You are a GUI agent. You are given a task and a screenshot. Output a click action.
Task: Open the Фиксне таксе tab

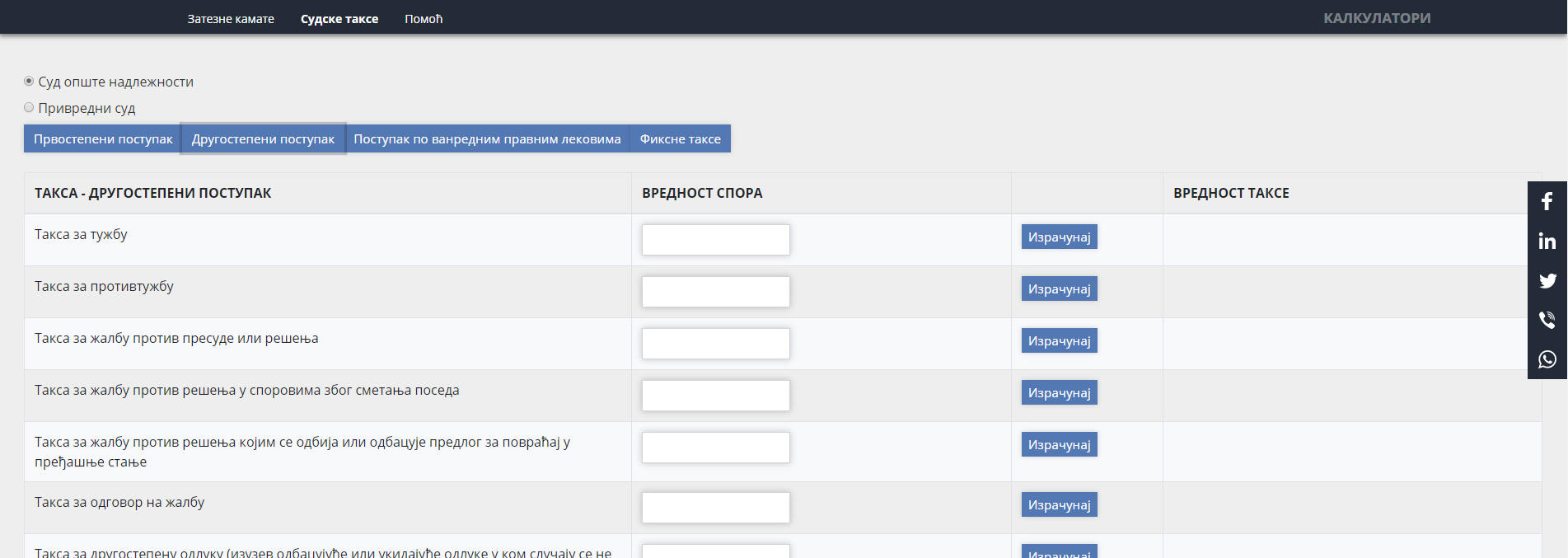click(x=680, y=138)
